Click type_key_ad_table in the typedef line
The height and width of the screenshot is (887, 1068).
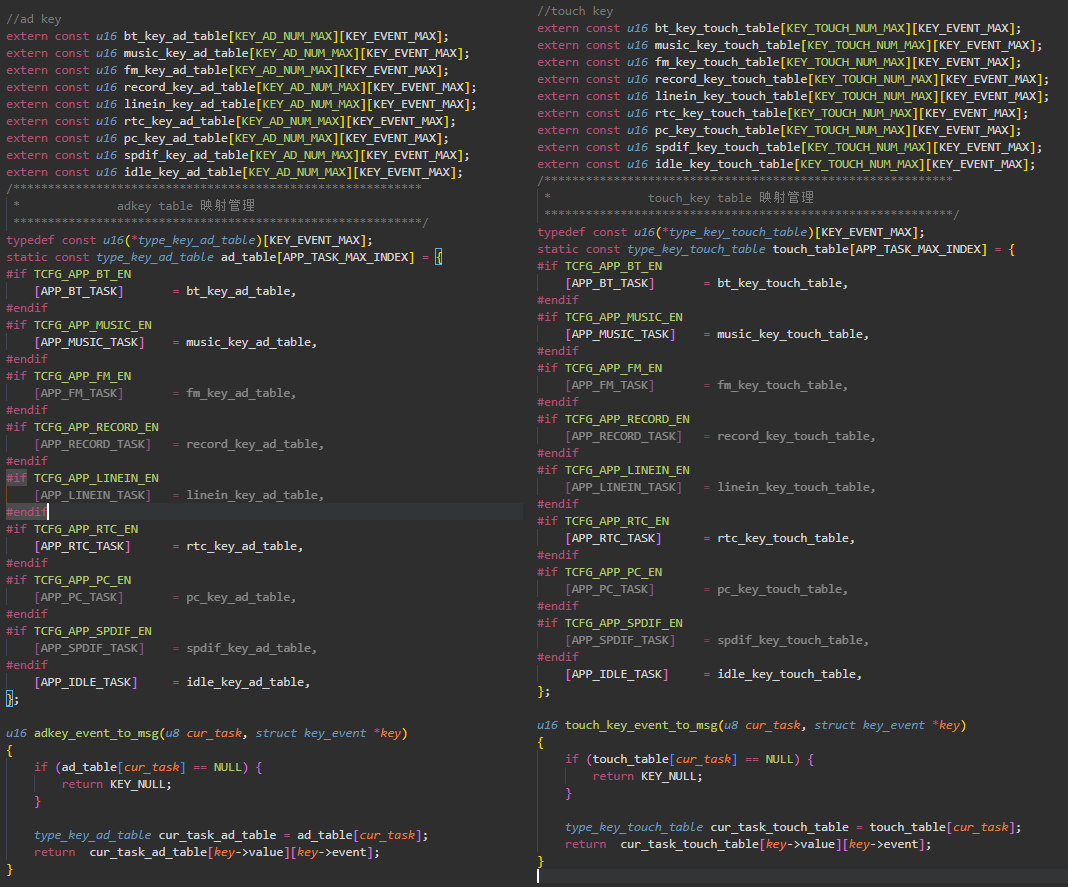[x=196, y=240]
